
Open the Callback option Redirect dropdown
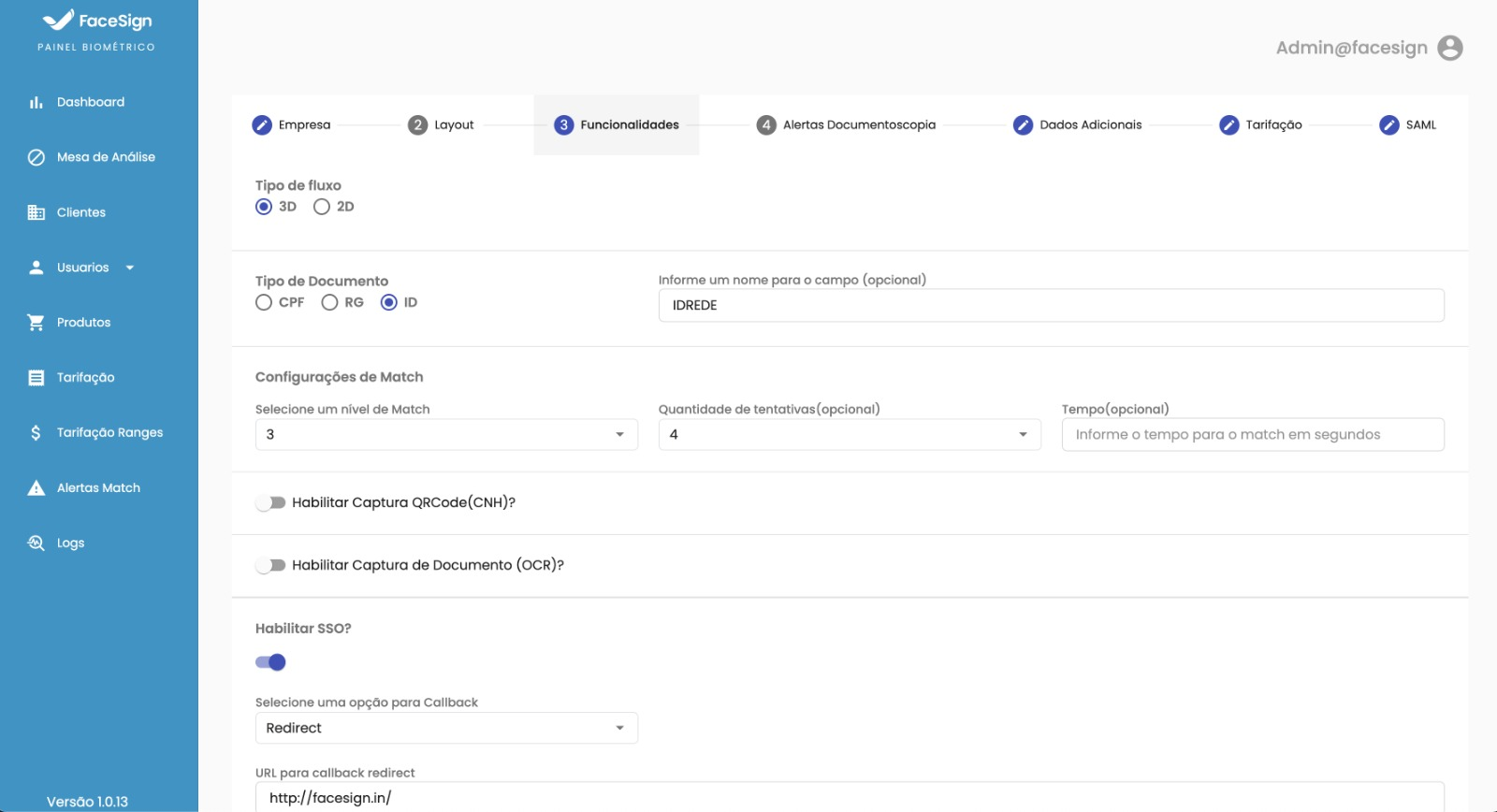[x=446, y=728]
